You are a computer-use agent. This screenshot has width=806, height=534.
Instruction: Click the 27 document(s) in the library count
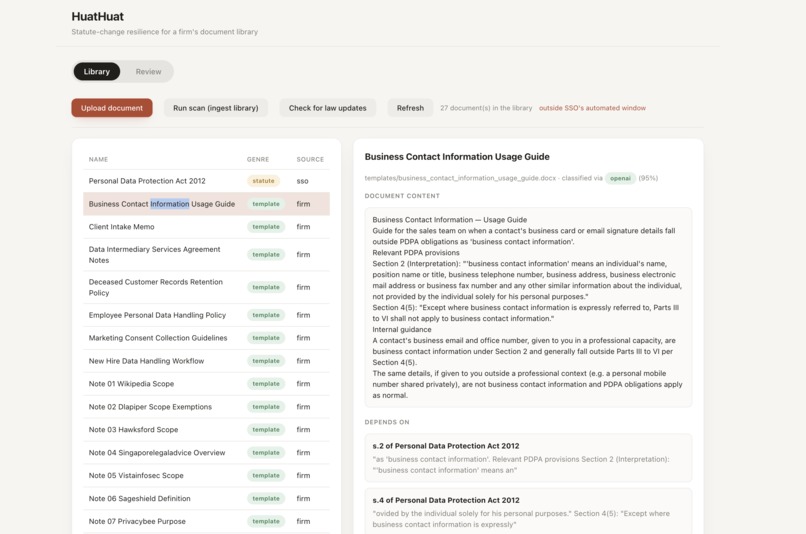486,108
